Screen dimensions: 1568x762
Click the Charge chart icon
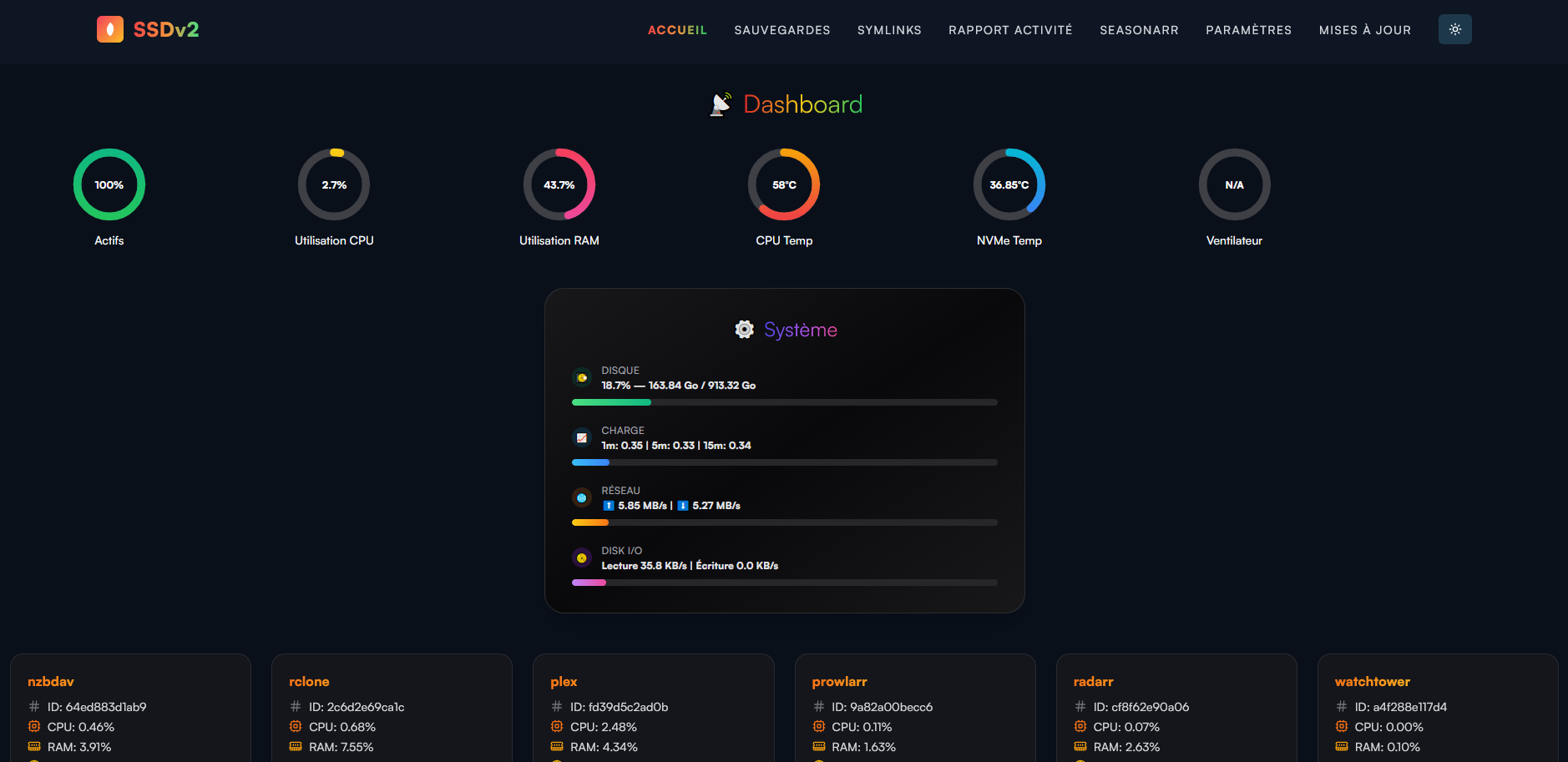pyautogui.click(x=582, y=438)
